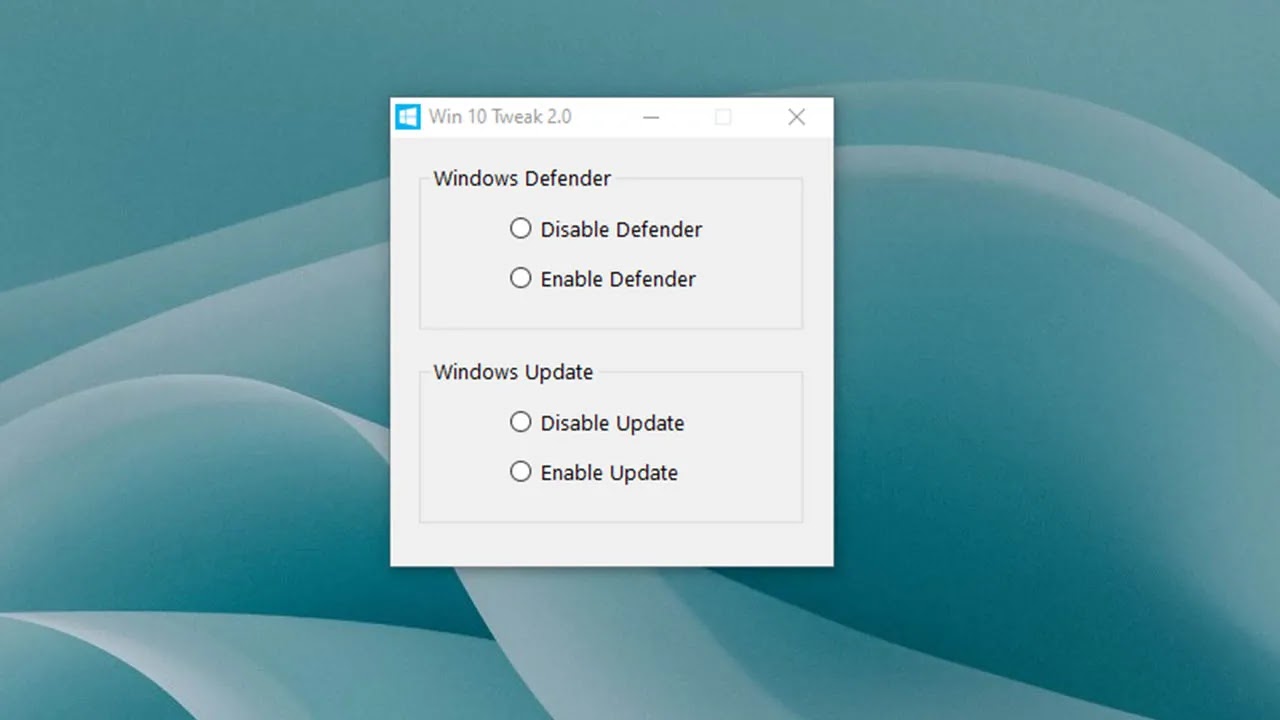Select the Enable Defender option
This screenshot has width=1280, height=720.
(x=520, y=279)
